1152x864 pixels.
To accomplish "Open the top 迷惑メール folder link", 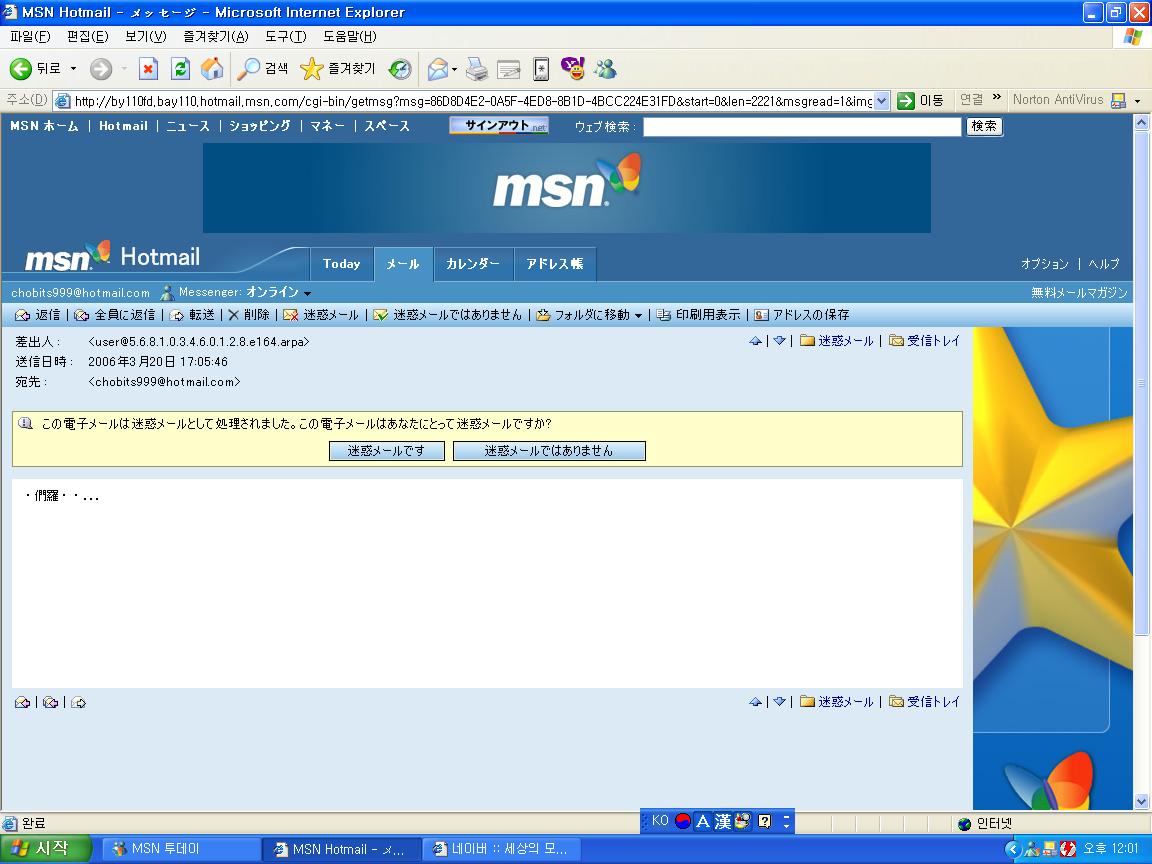I will 837,341.
